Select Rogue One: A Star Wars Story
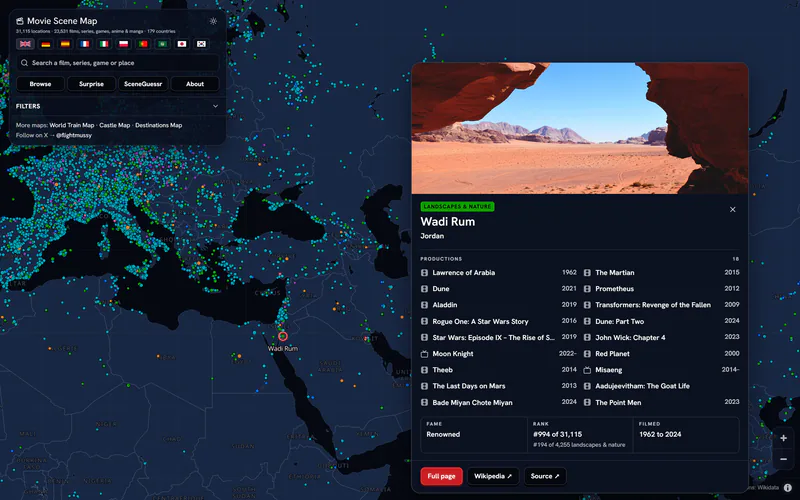Viewport: 800px width, 500px height. [498, 321]
